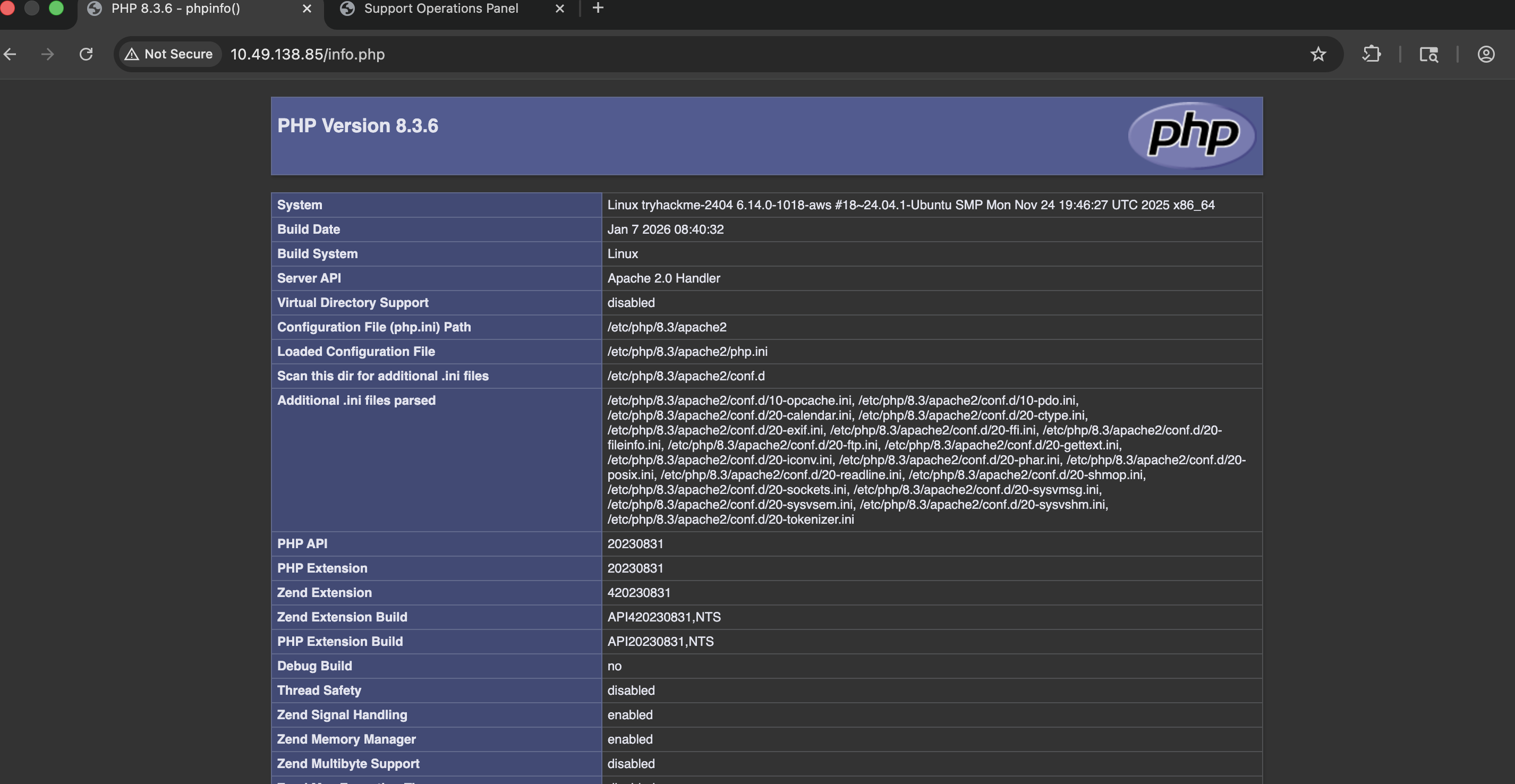1515x784 pixels.
Task: Click the /etc/php/8.3/apache2 path value
Action: point(667,327)
